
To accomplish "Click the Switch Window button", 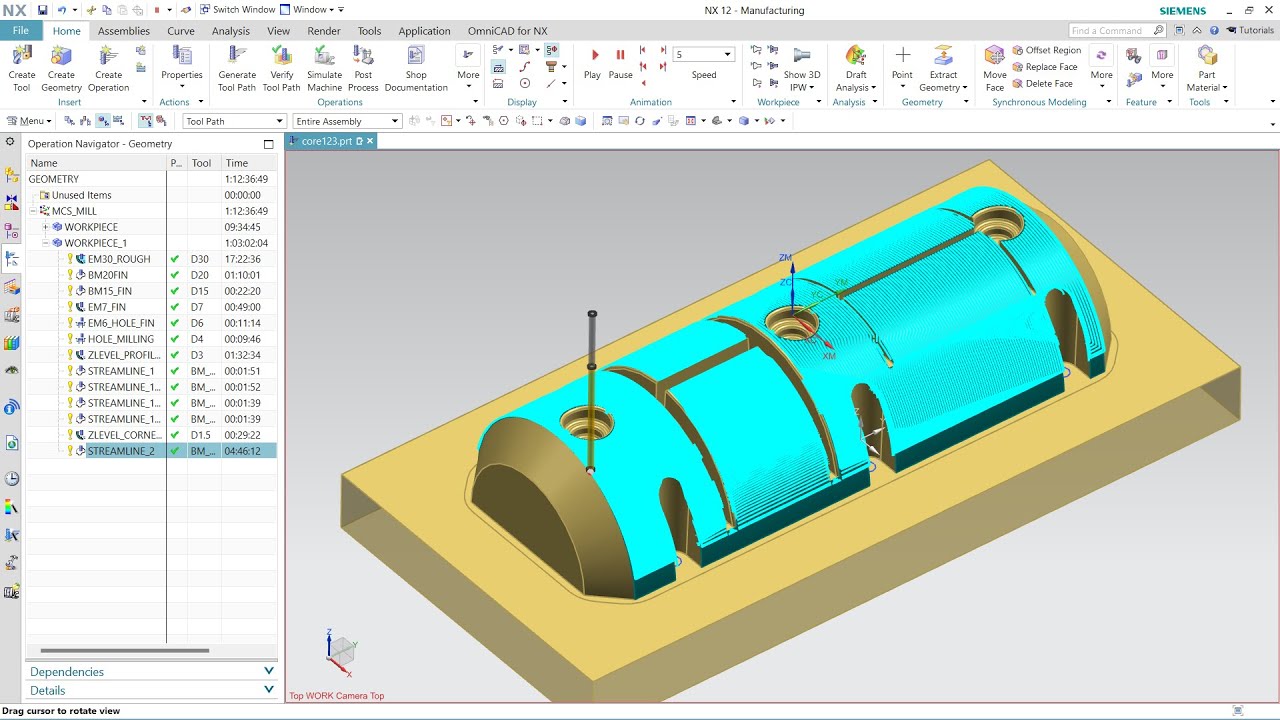I will click(x=237, y=9).
